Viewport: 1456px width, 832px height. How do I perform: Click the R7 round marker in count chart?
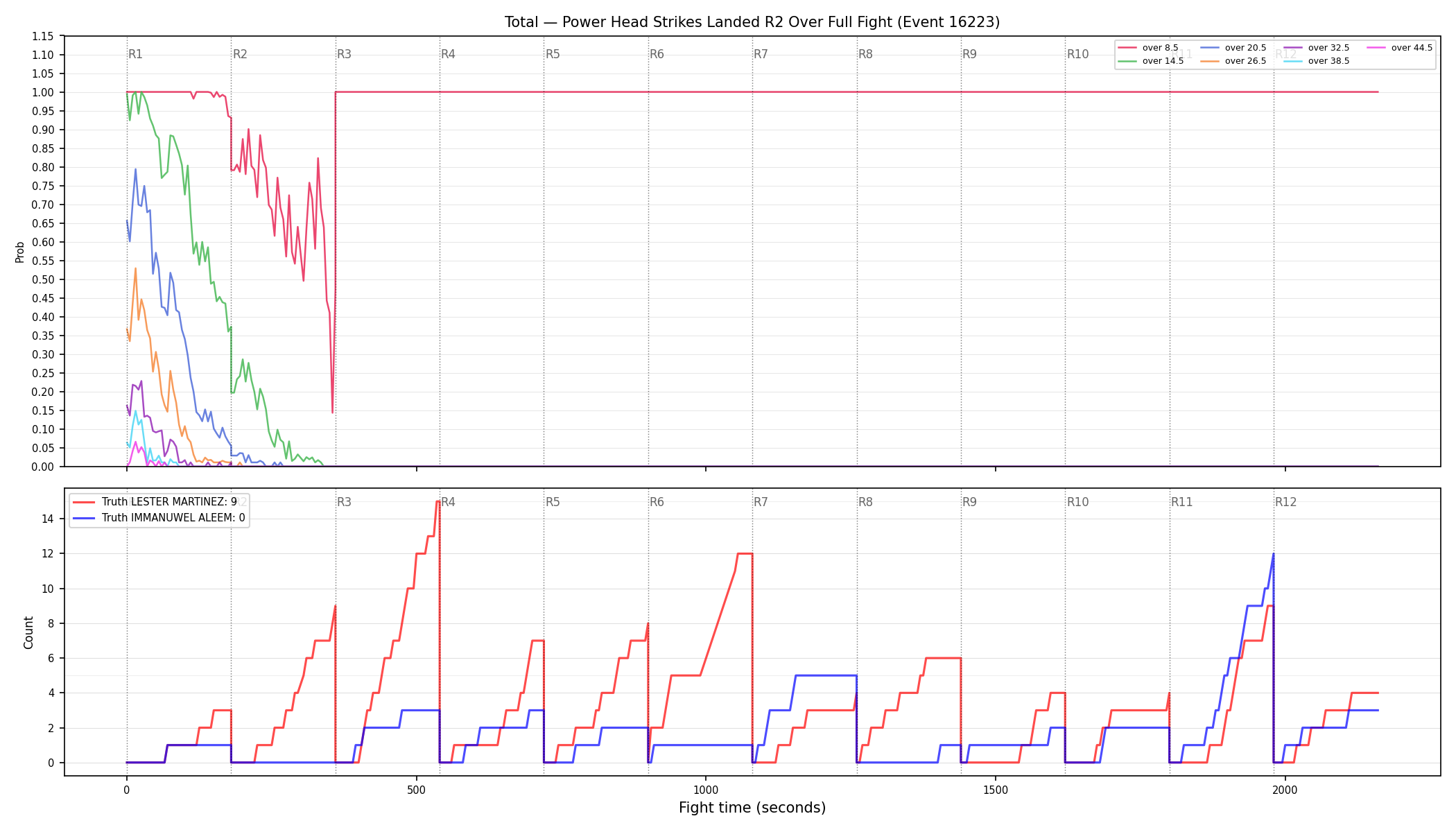pos(761,502)
